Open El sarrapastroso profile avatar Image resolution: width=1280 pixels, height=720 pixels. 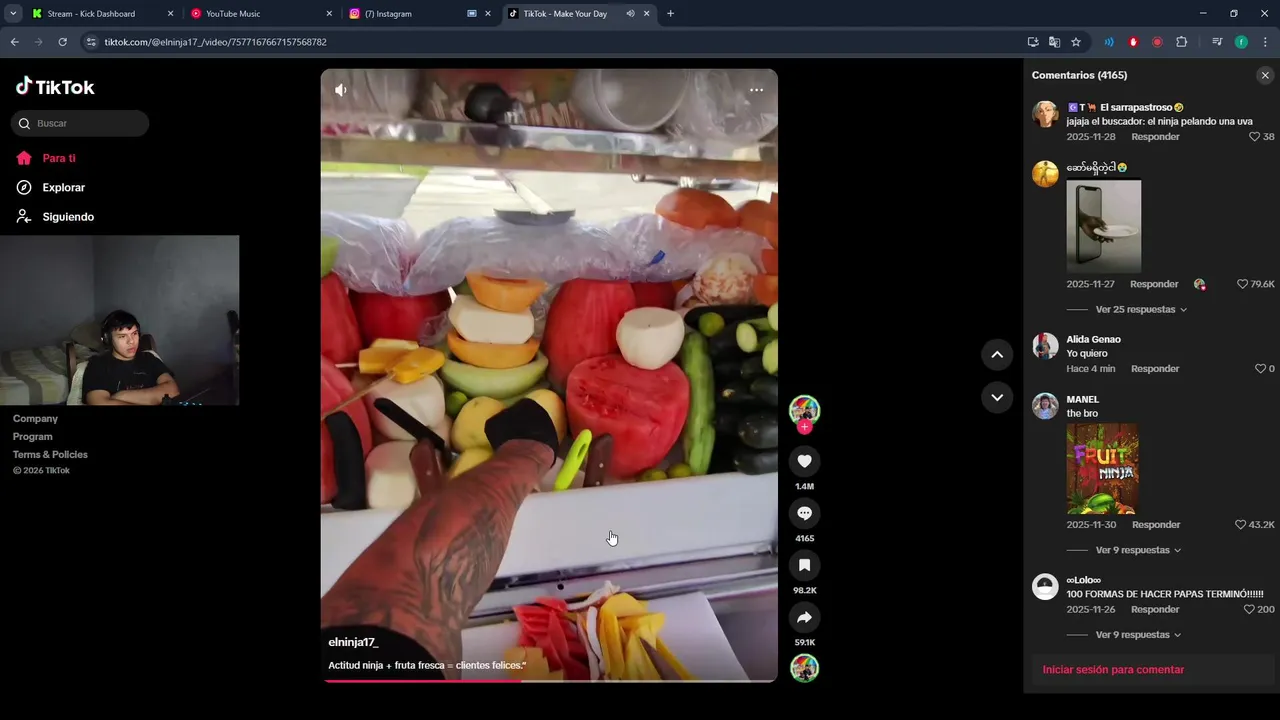point(1045,114)
